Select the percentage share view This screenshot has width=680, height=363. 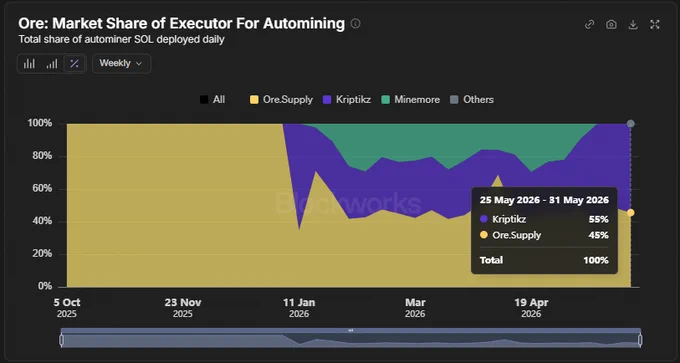coord(74,64)
